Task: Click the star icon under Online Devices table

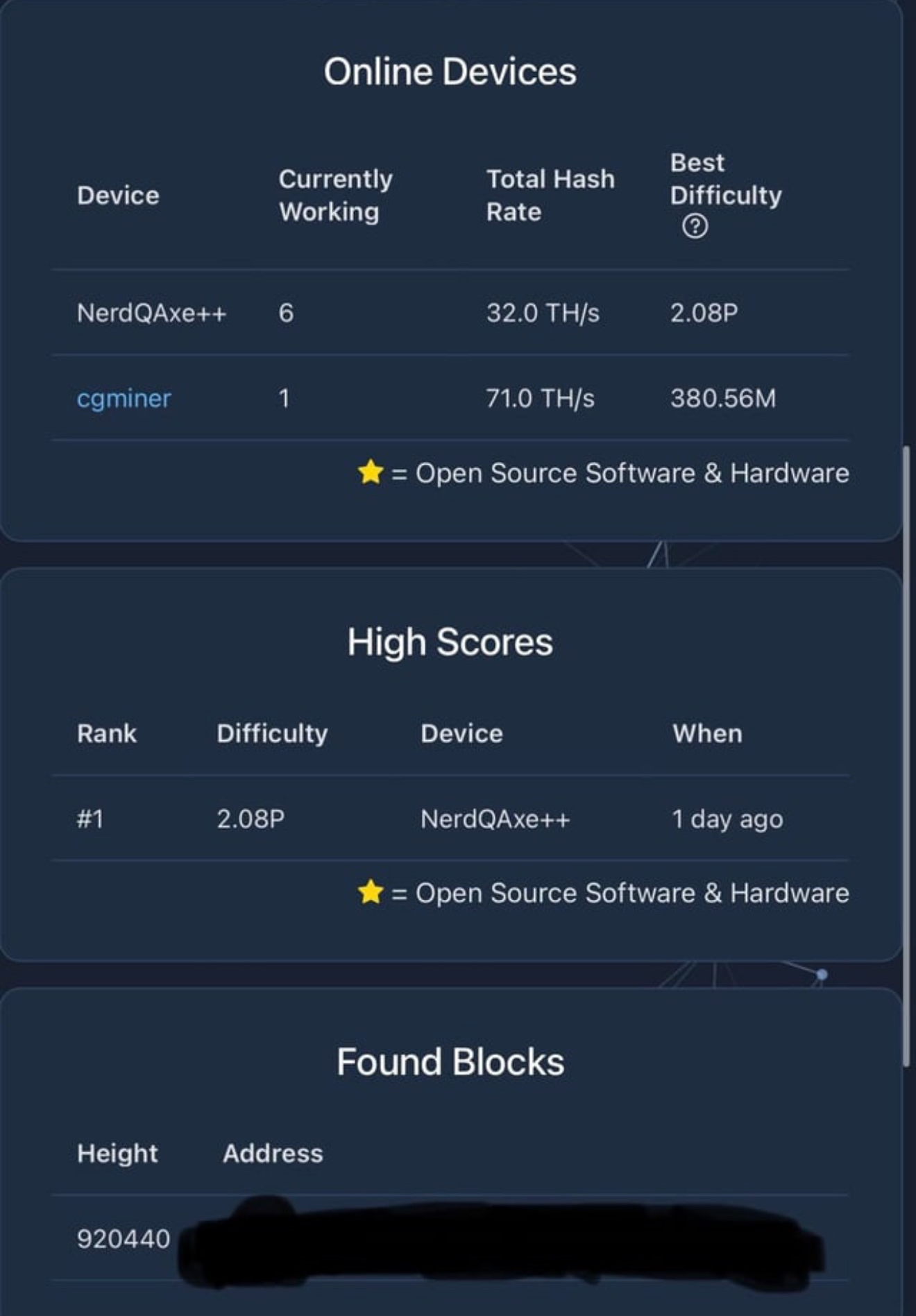Action: click(371, 472)
